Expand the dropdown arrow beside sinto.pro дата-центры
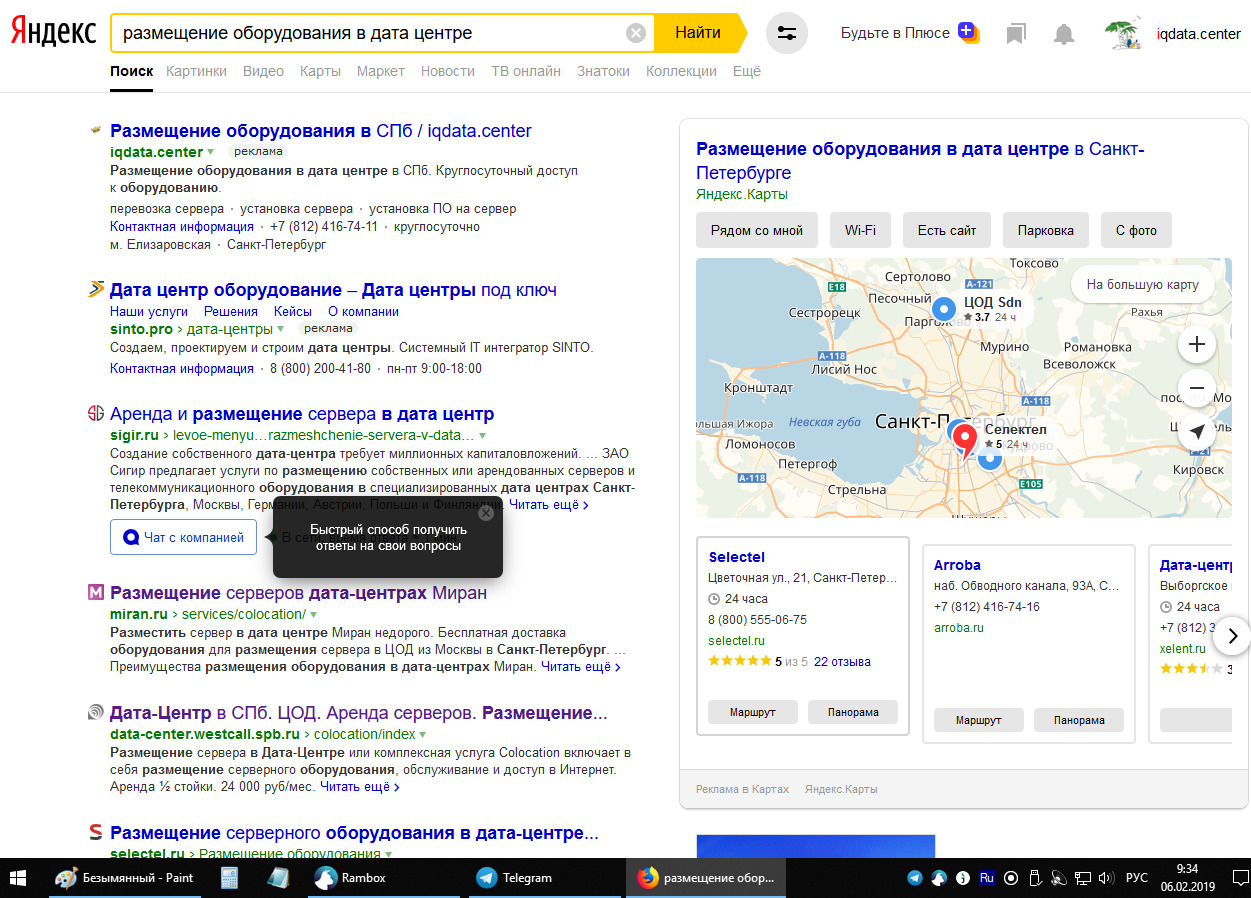Screen dimensions: 1251x898 pos(281,329)
